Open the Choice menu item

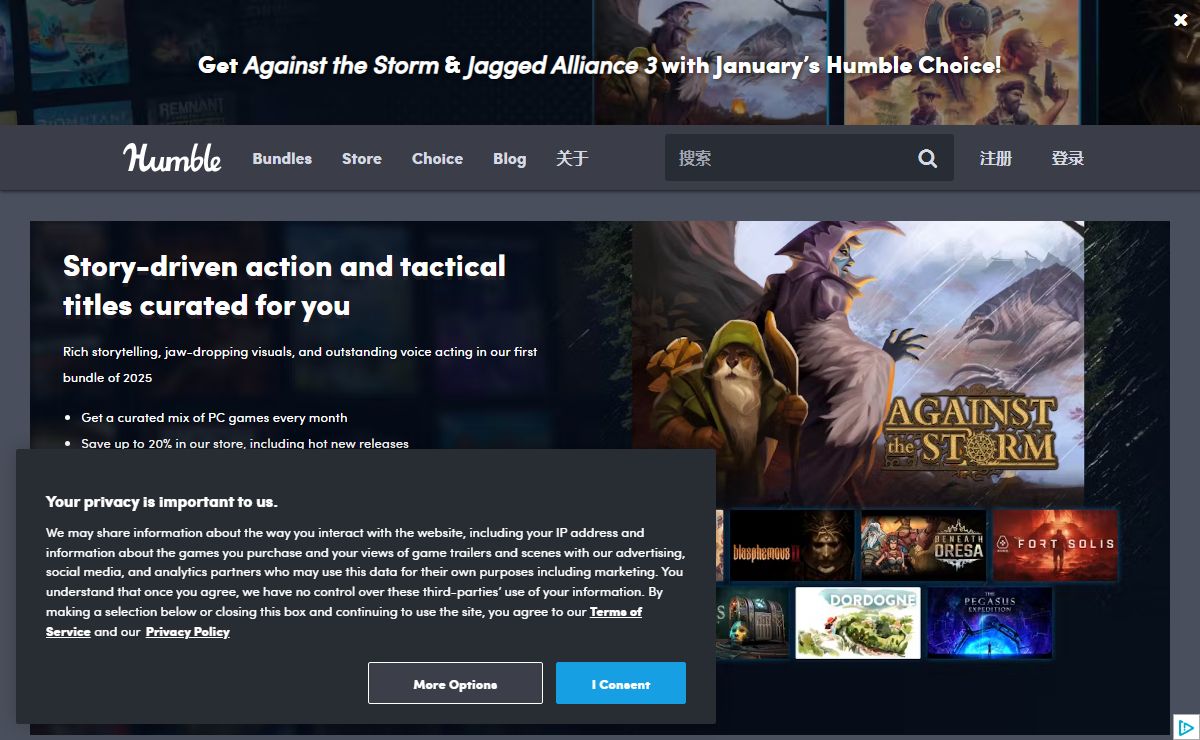point(437,158)
